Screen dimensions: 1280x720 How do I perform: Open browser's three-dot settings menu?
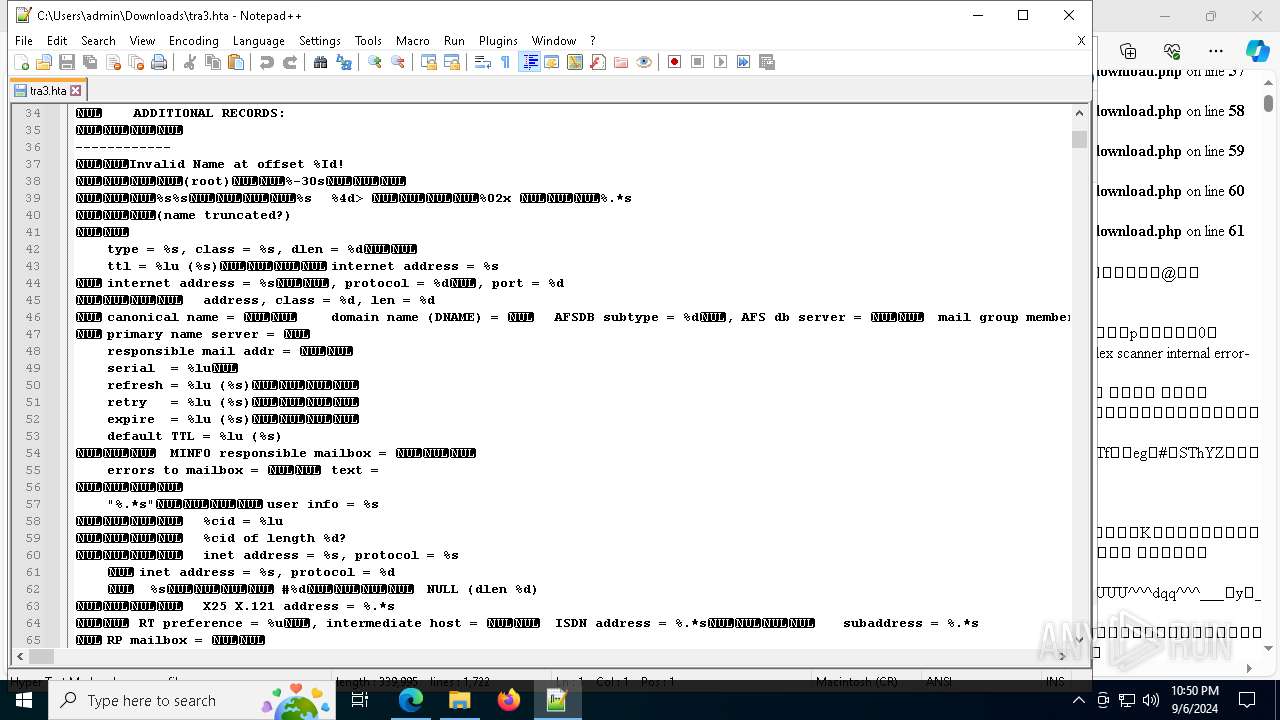[x=1216, y=51]
